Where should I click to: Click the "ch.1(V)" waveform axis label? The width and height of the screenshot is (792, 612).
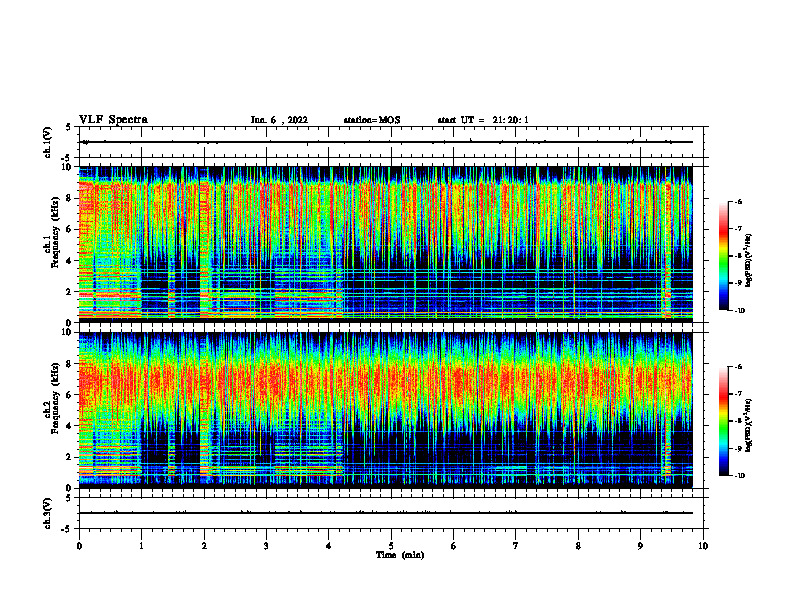pyautogui.click(x=47, y=142)
